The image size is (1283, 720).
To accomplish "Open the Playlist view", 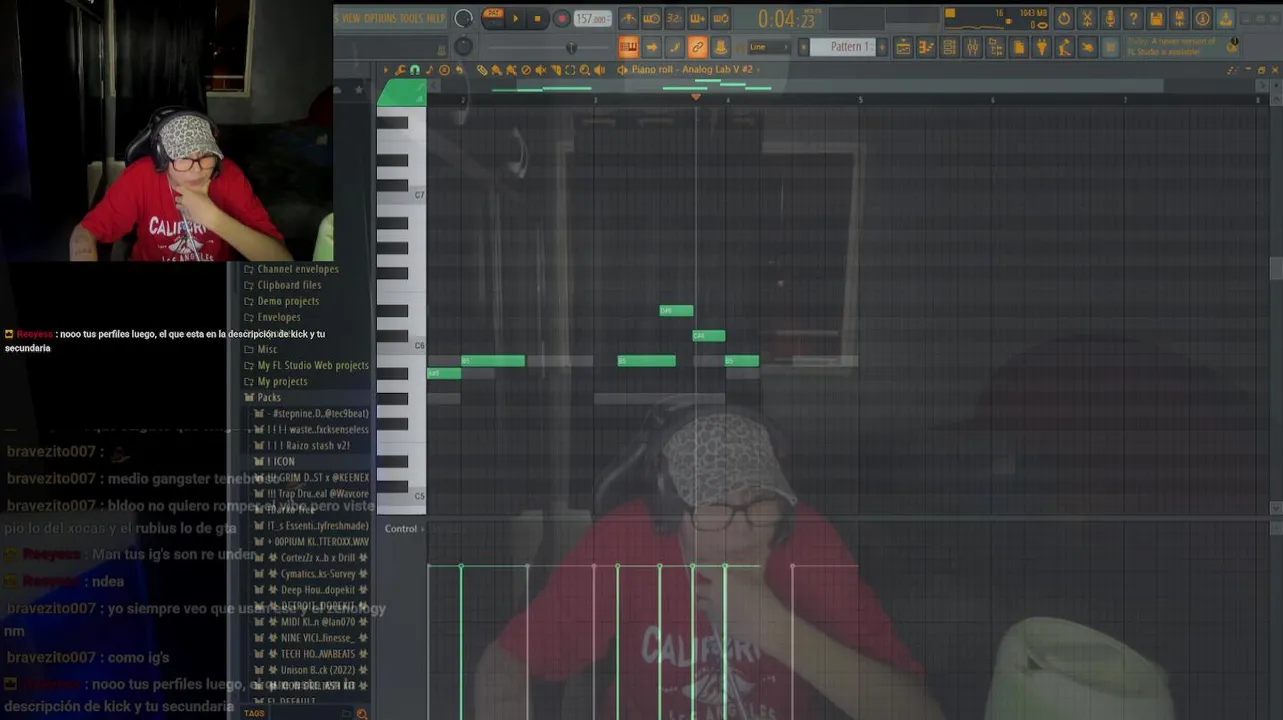I will [x=903, y=47].
